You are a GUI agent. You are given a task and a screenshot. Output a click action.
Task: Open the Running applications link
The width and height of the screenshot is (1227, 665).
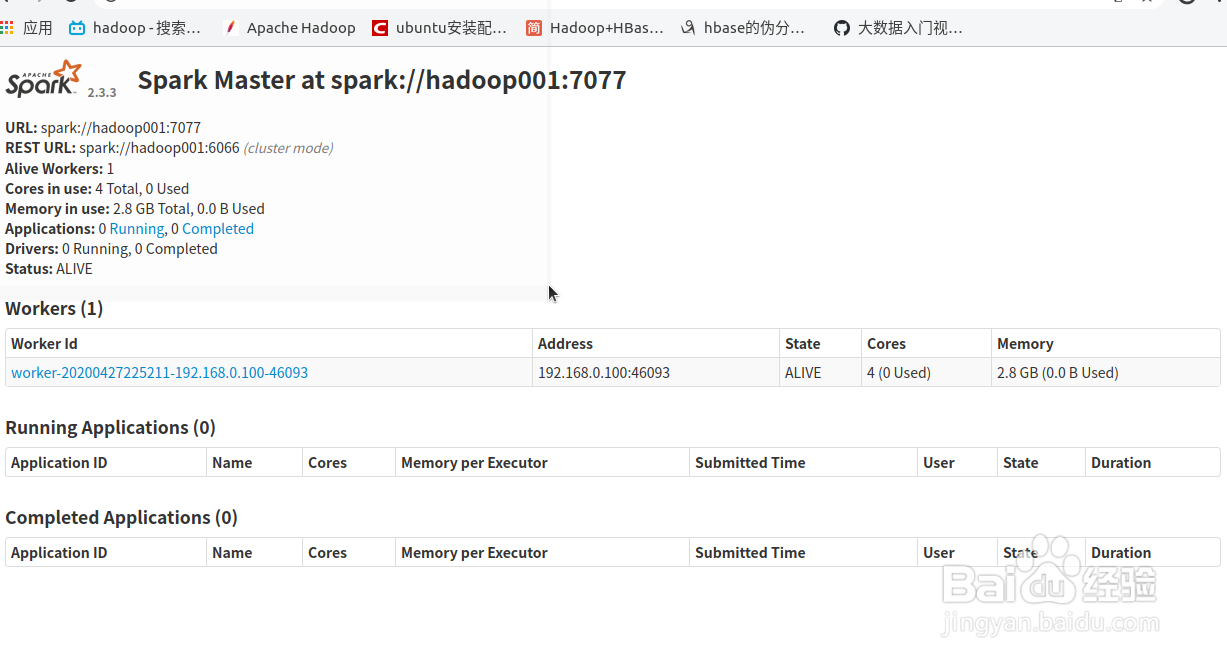pyautogui.click(x=137, y=229)
